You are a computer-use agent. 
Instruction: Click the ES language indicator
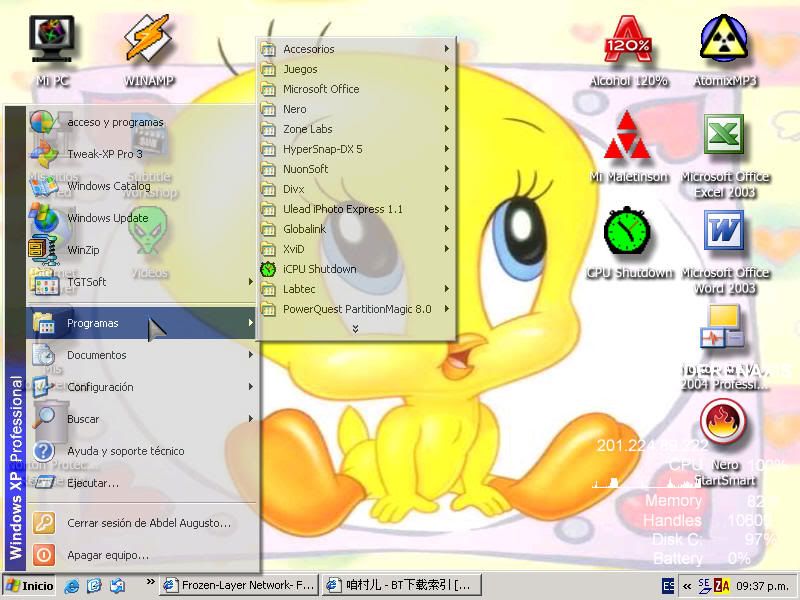point(668,585)
